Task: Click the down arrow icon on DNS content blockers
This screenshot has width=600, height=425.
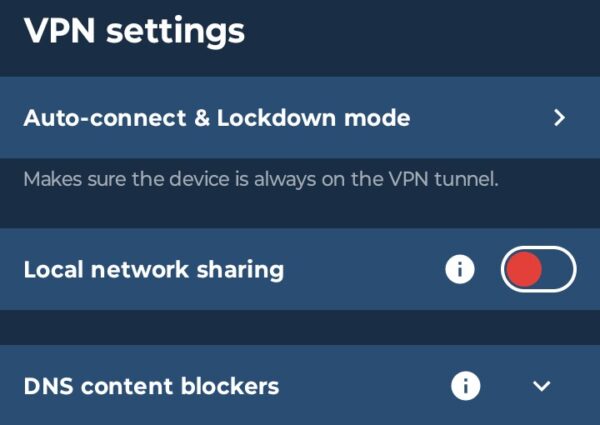Action: click(542, 386)
